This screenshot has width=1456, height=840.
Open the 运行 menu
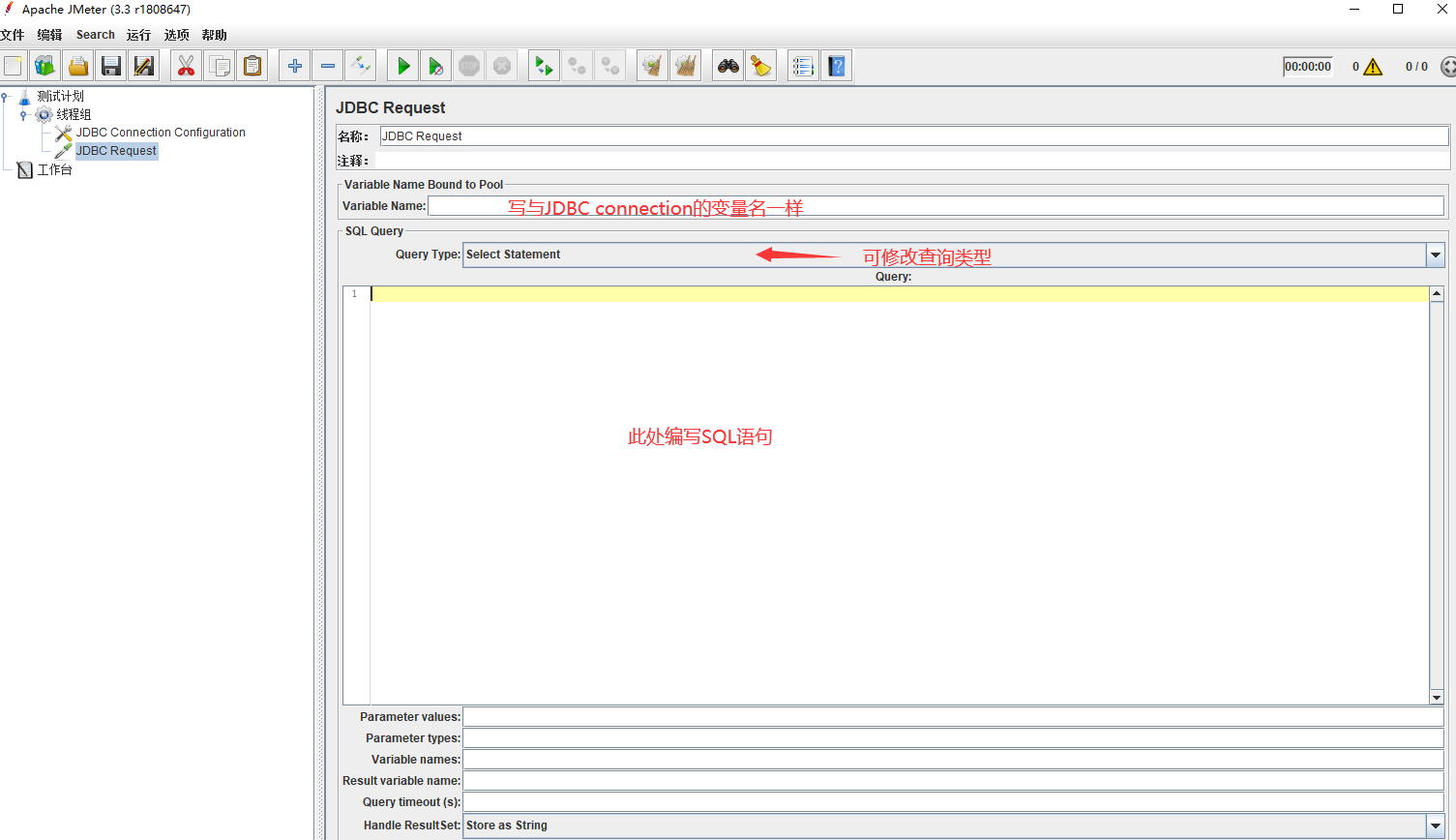tap(138, 35)
